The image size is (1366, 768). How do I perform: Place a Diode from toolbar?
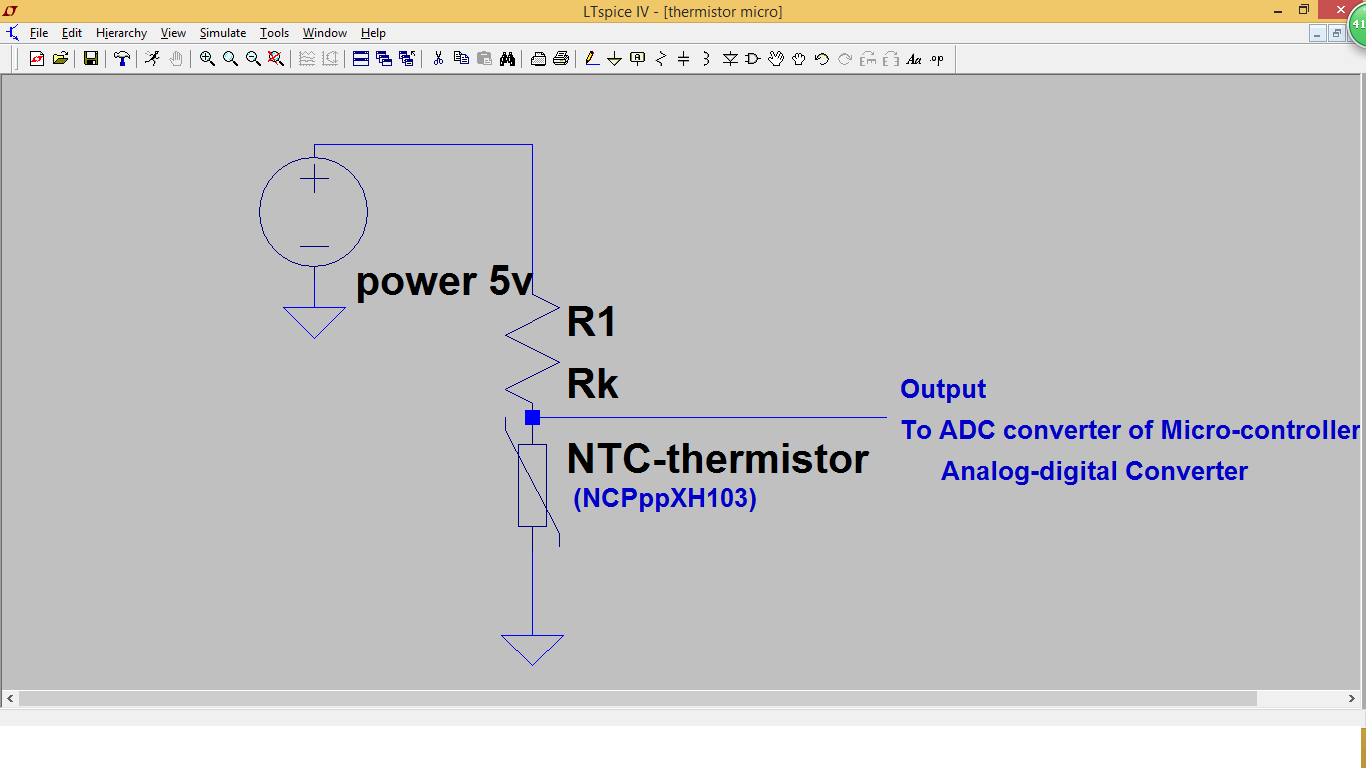(x=730, y=59)
